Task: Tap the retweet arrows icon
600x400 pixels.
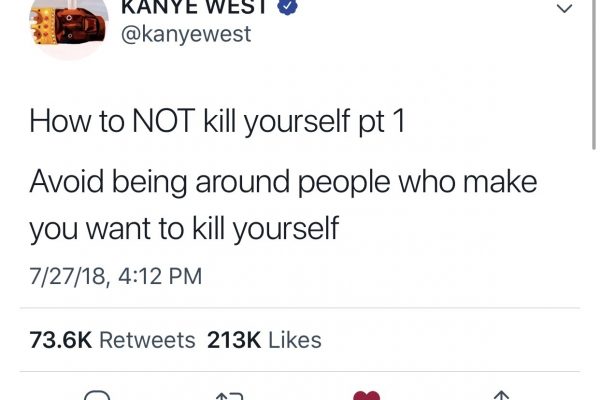Action: pos(230,396)
